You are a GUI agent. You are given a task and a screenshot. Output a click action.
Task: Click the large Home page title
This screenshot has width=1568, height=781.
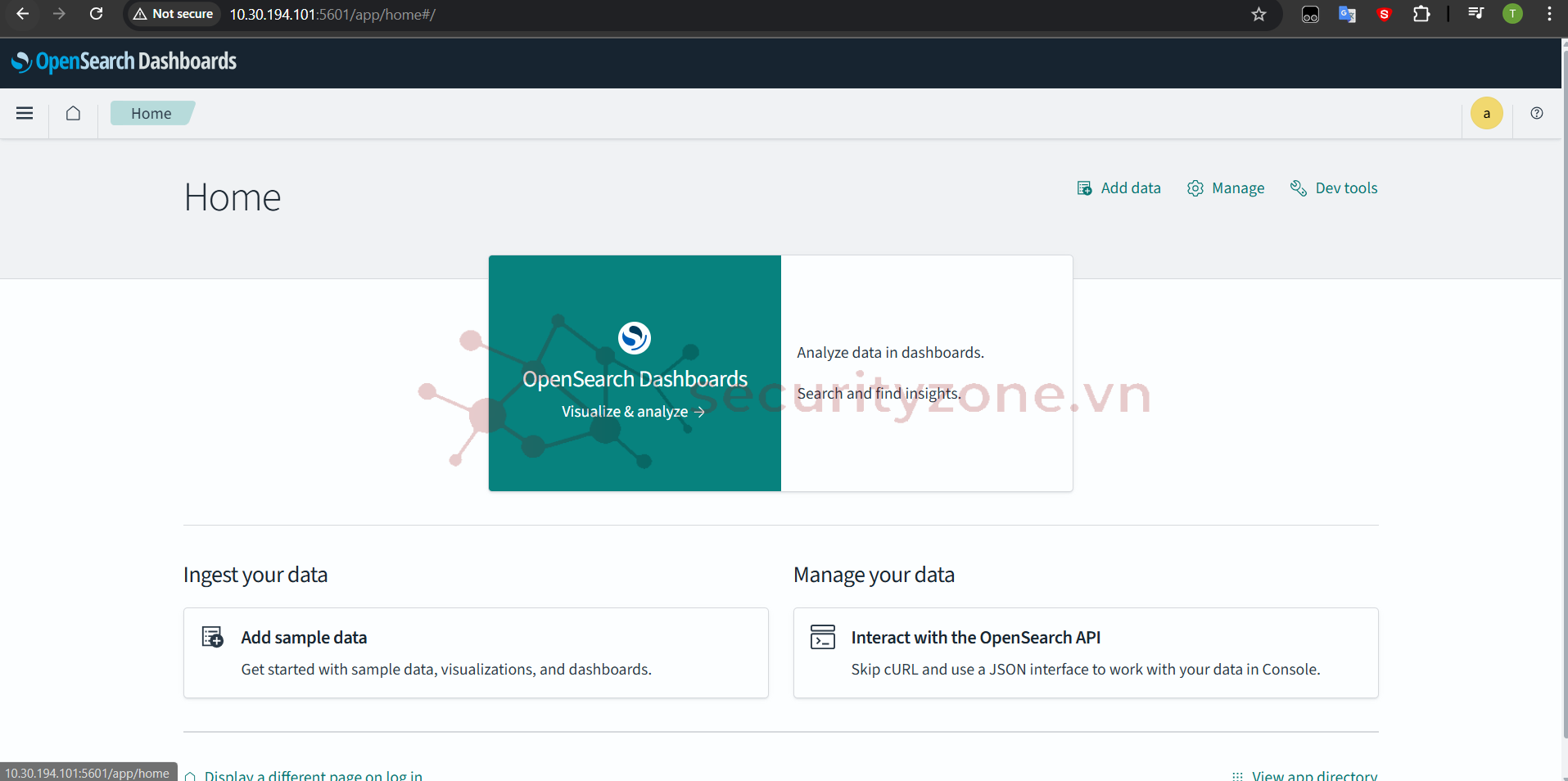(233, 197)
